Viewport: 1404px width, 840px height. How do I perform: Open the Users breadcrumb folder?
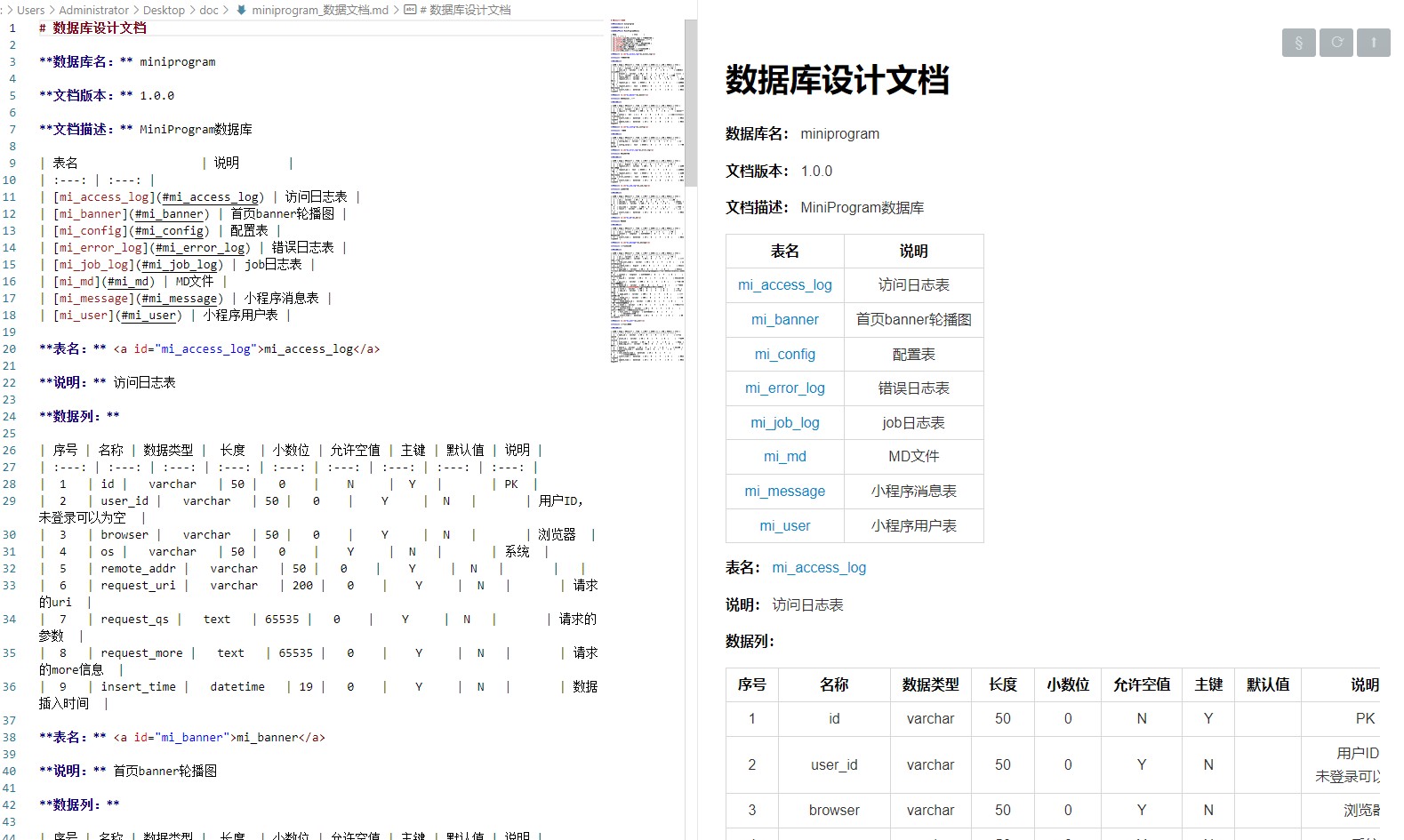(30, 10)
